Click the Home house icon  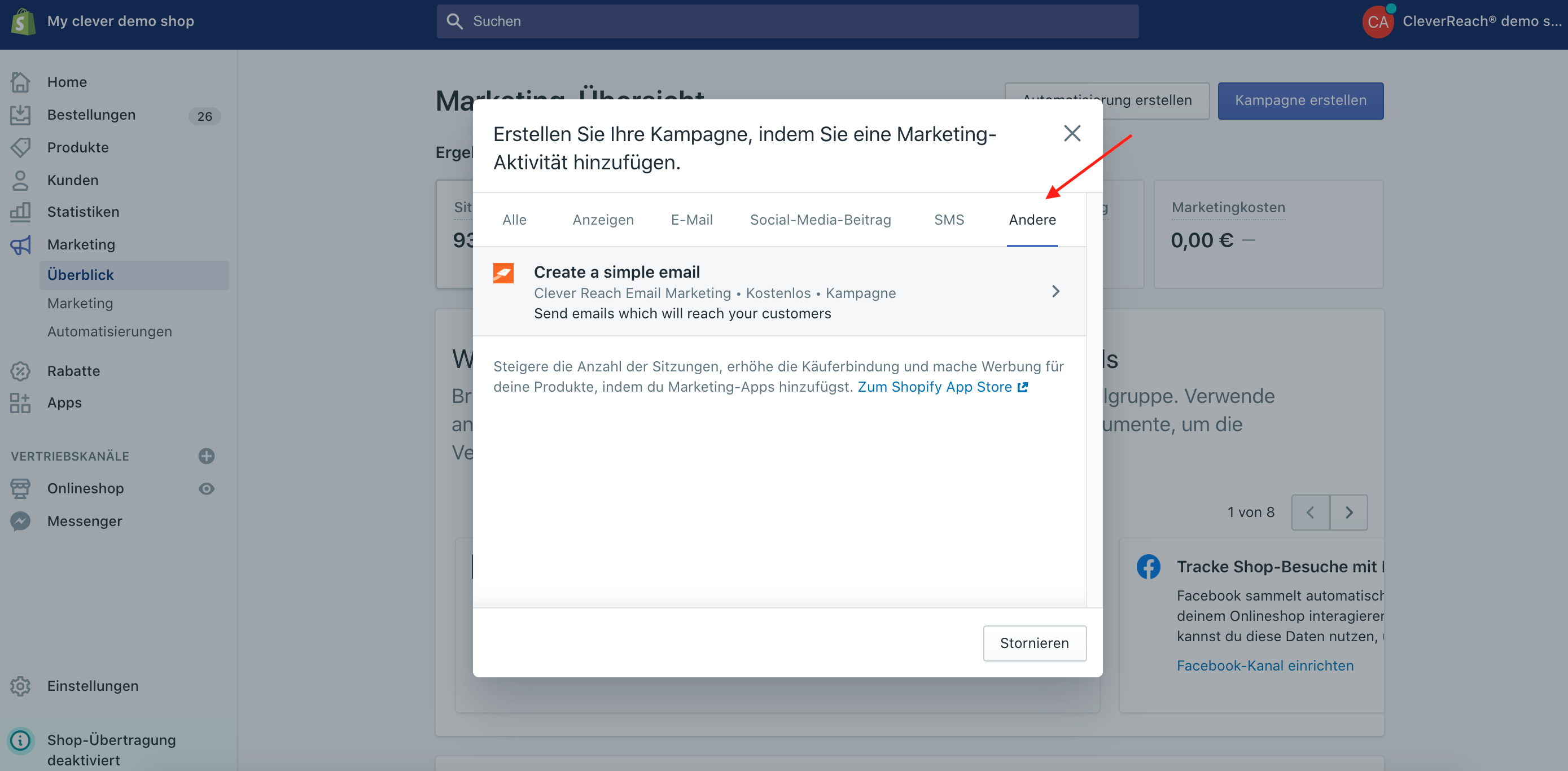point(20,81)
